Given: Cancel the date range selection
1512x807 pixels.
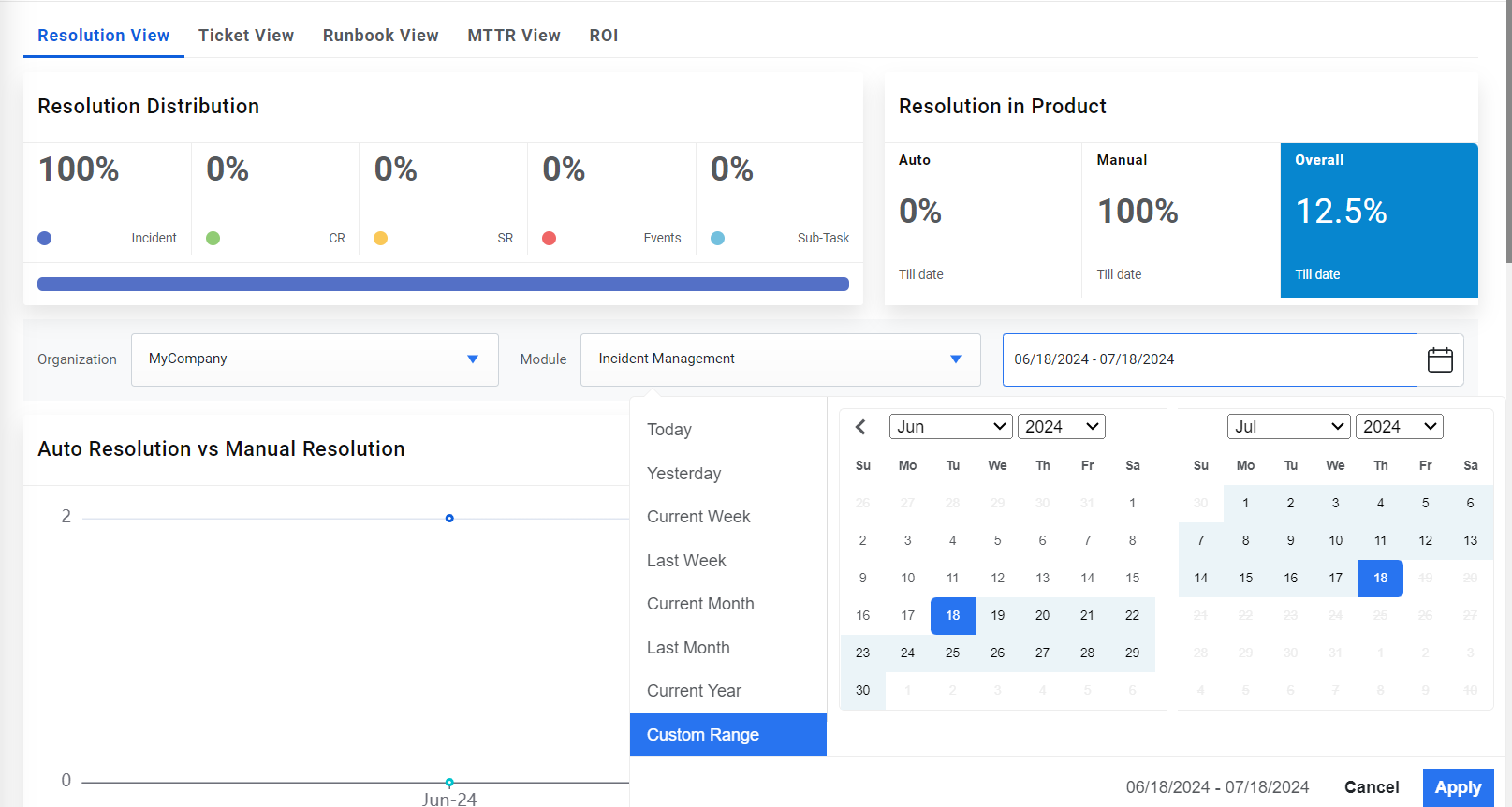Looking at the screenshot, I should (1372, 787).
